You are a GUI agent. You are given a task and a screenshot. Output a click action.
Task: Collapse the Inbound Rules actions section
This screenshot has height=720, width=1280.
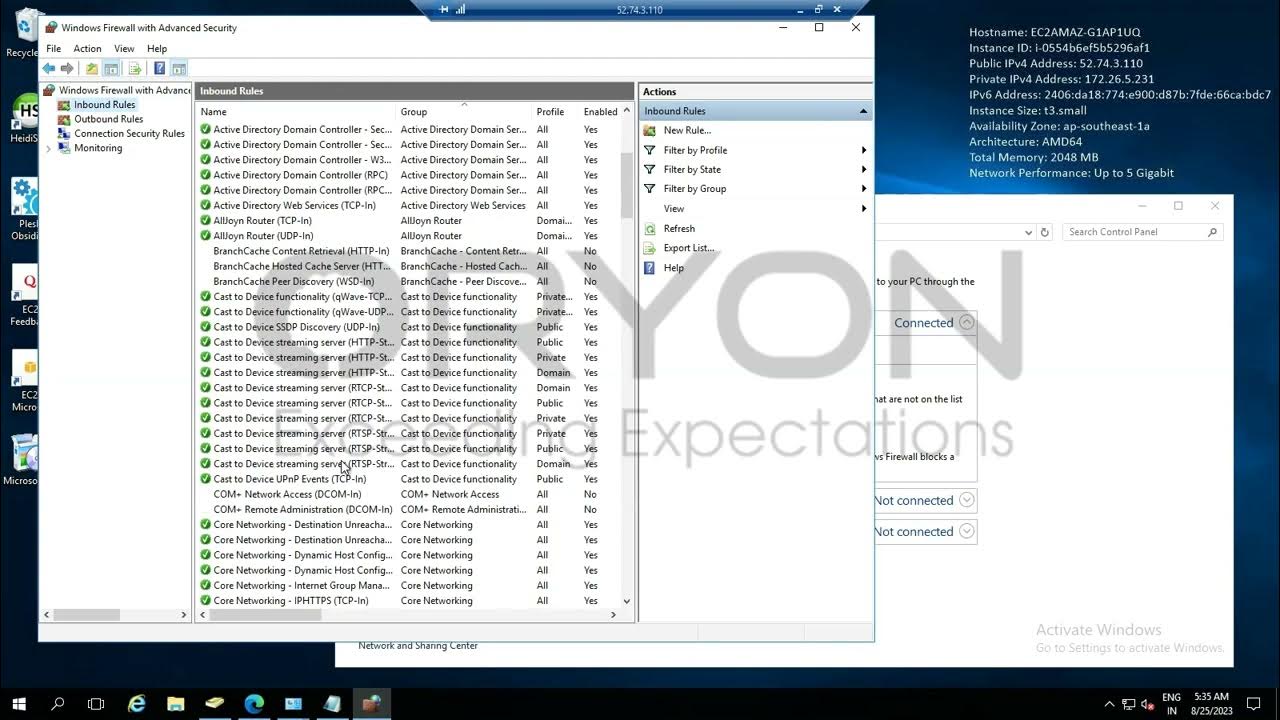[863, 111]
